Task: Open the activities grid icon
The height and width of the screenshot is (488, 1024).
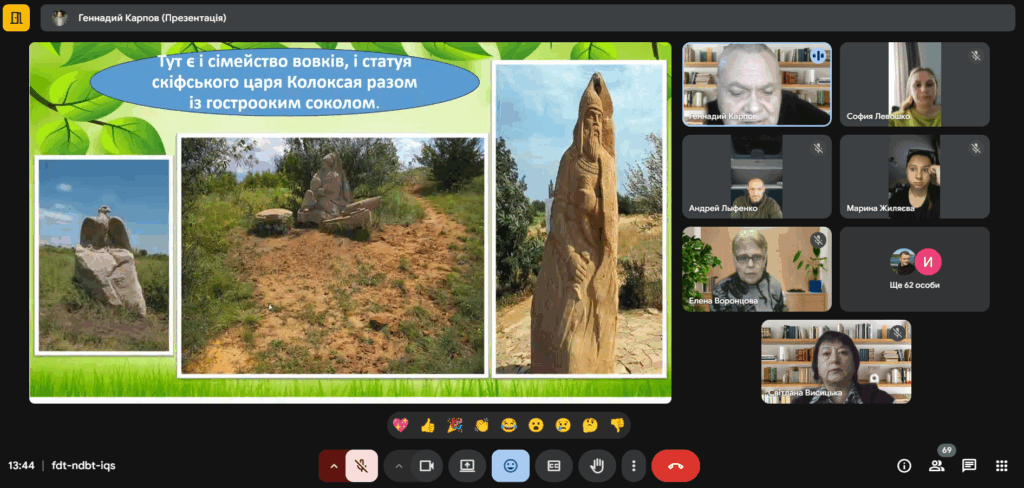Action: 1001,466
